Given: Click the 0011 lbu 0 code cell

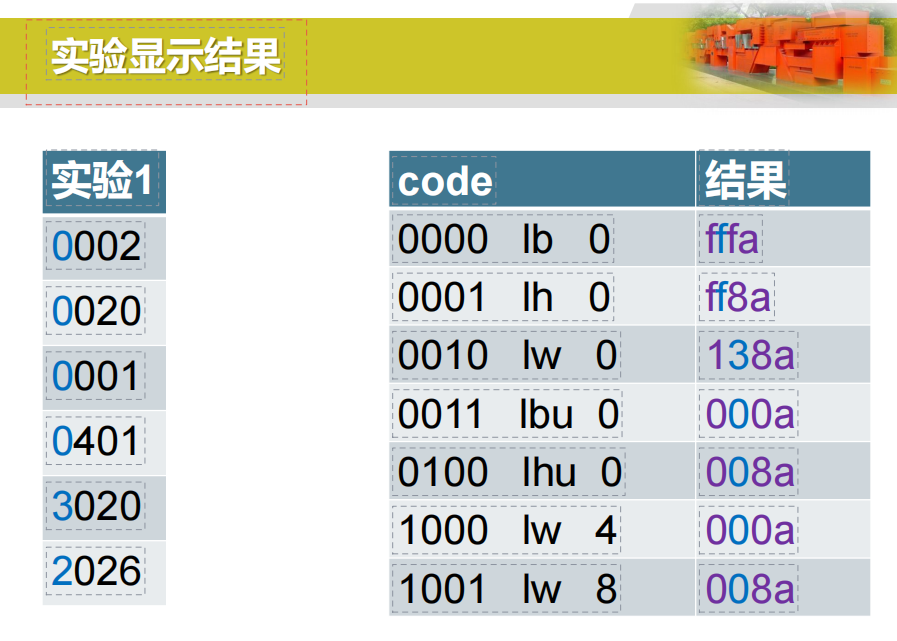Looking at the screenshot, I should click(508, 414).
